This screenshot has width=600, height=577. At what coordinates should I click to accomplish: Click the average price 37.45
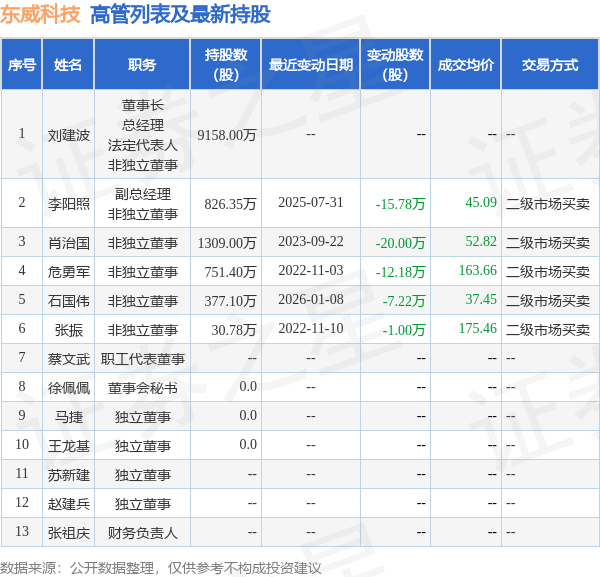tap(481, 300)
